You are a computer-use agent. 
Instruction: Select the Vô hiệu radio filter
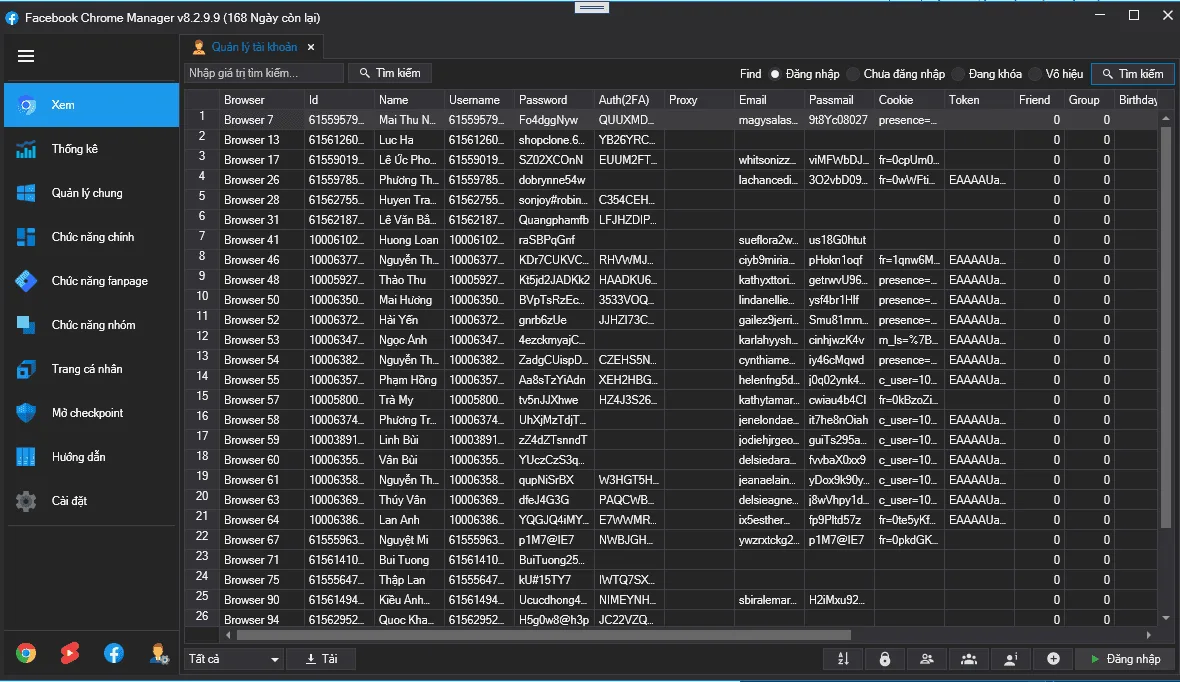click(x=1035, y=74)
